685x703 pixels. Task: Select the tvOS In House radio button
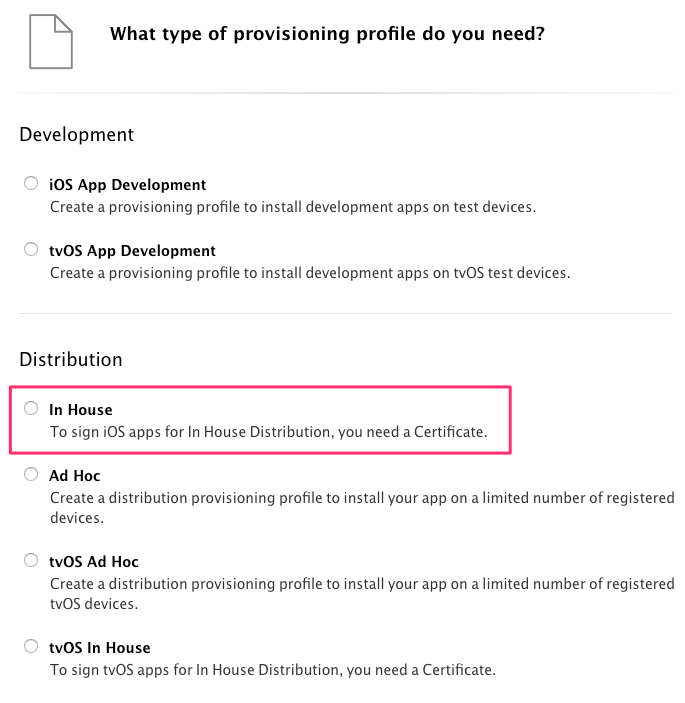point(31,646)
